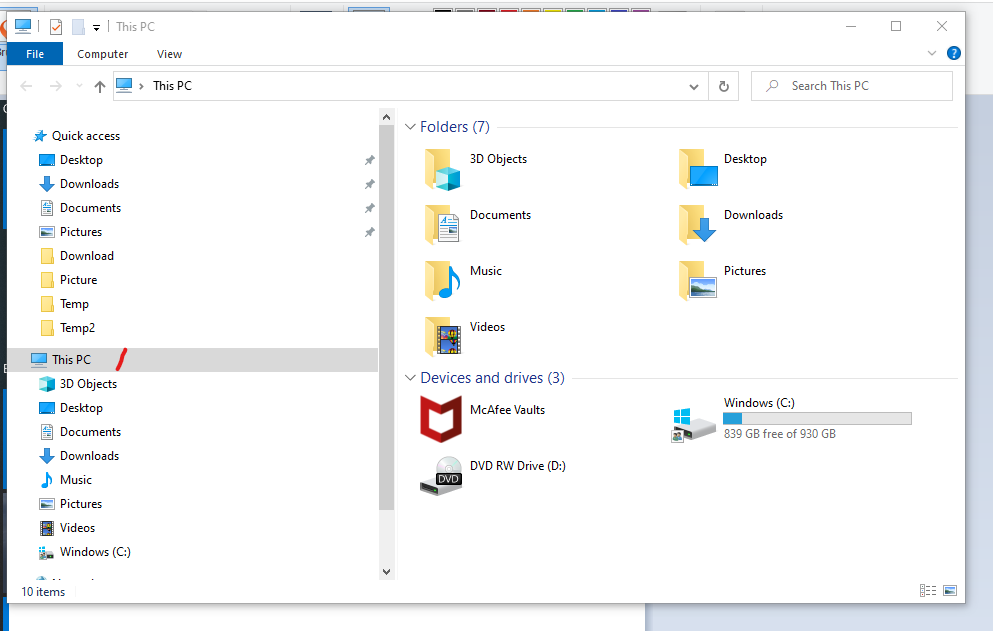Open the 3D Objects folder icon
Viewport: 993px width, 631px height.
[x=442, y=168]
